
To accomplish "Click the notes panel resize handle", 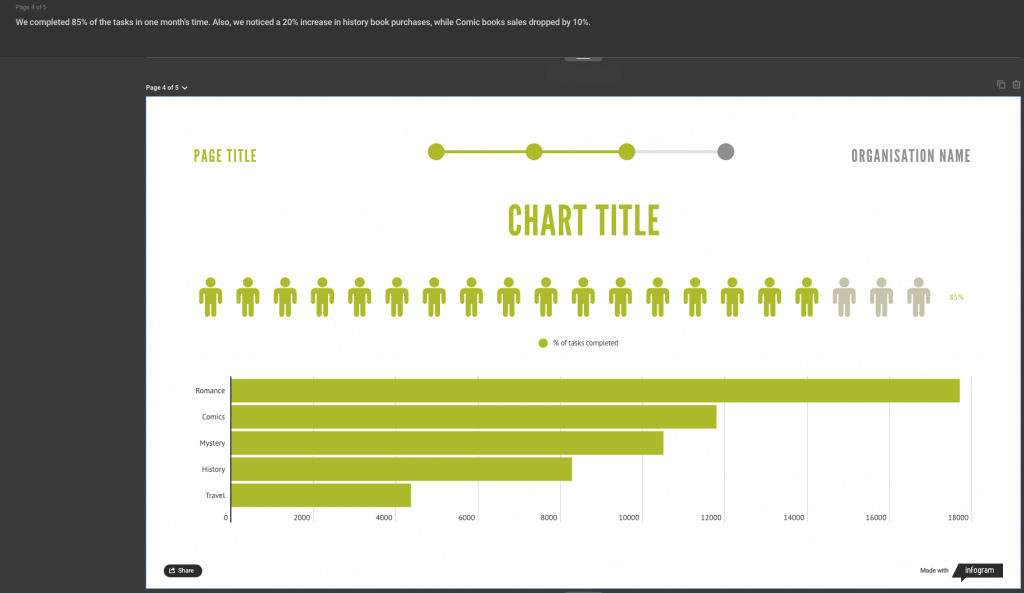I will click(583, 58).
